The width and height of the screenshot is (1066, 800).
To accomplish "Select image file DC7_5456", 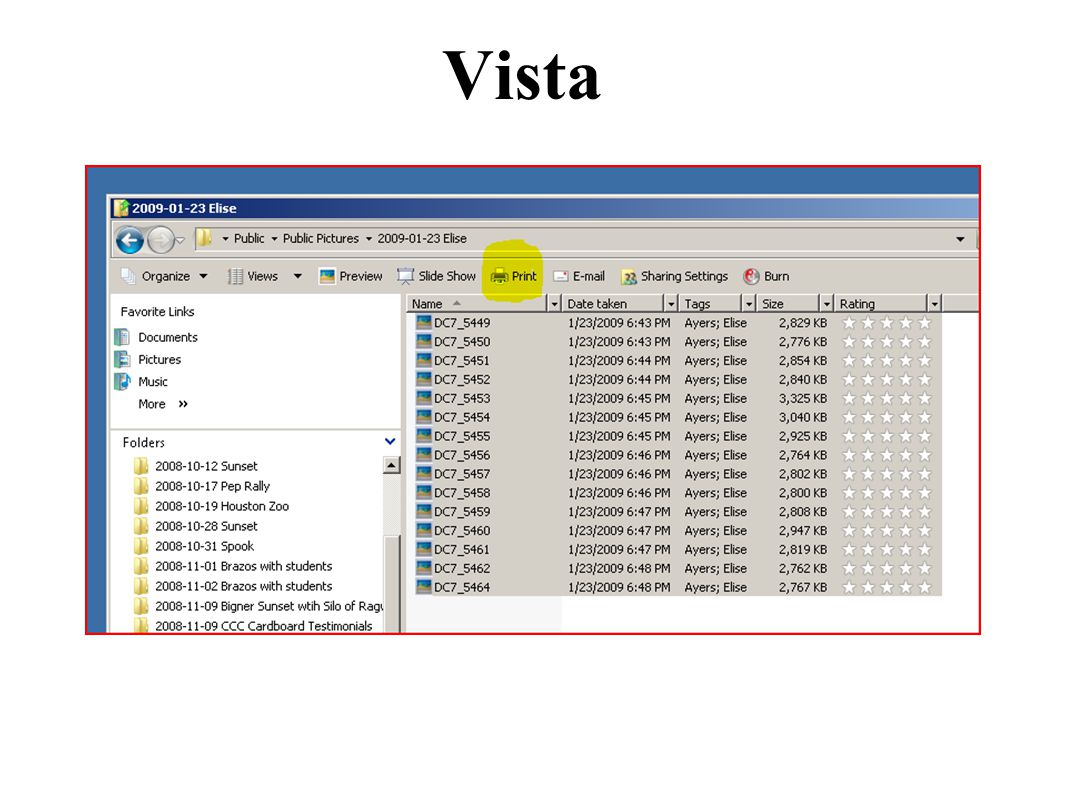I will coord(453,455).
